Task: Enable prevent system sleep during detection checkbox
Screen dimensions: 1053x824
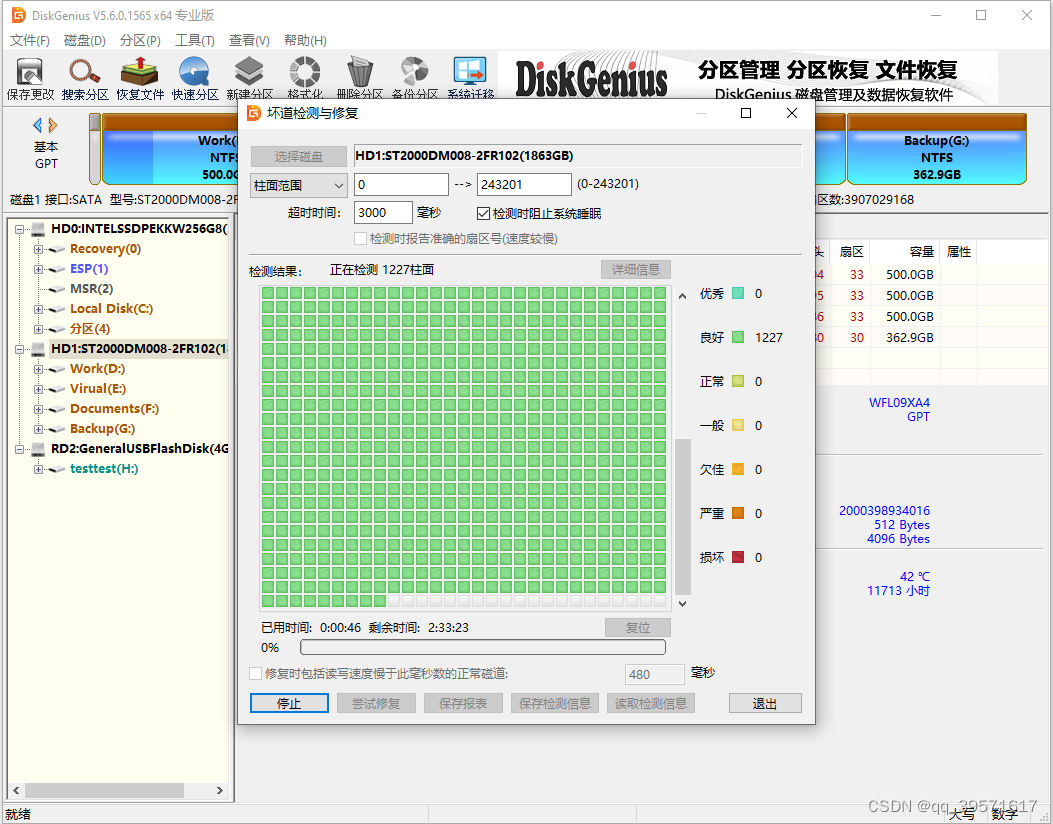Action: pyautogui.click(x=483, y=214)
